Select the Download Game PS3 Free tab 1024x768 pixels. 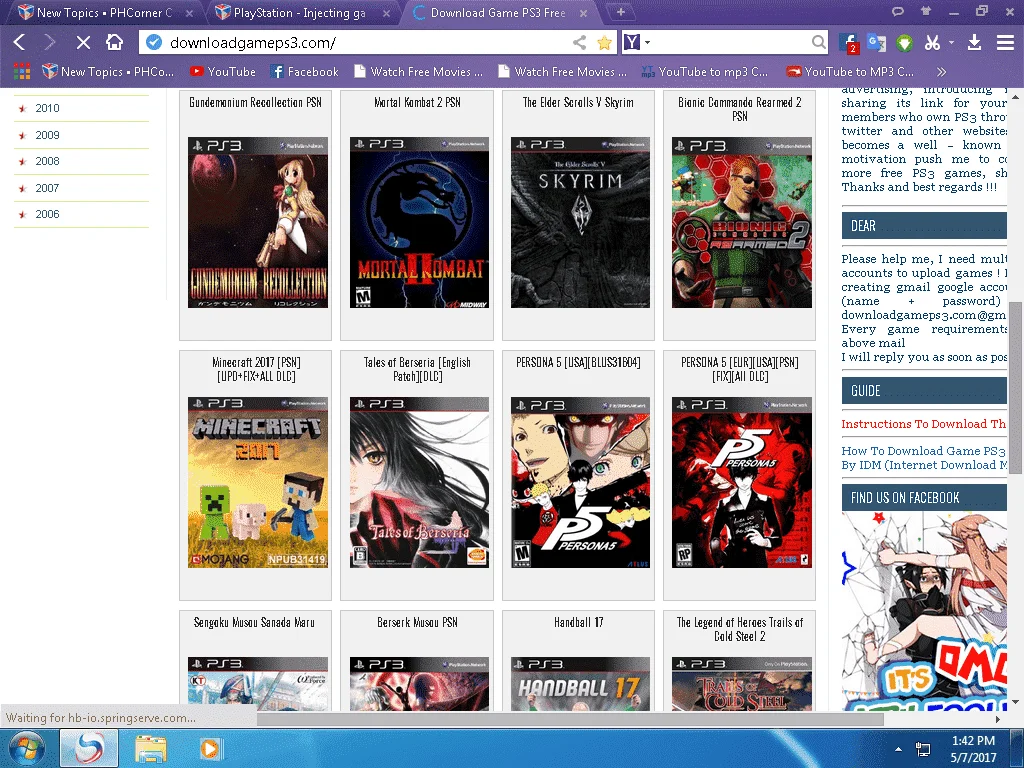pos(498,12)
